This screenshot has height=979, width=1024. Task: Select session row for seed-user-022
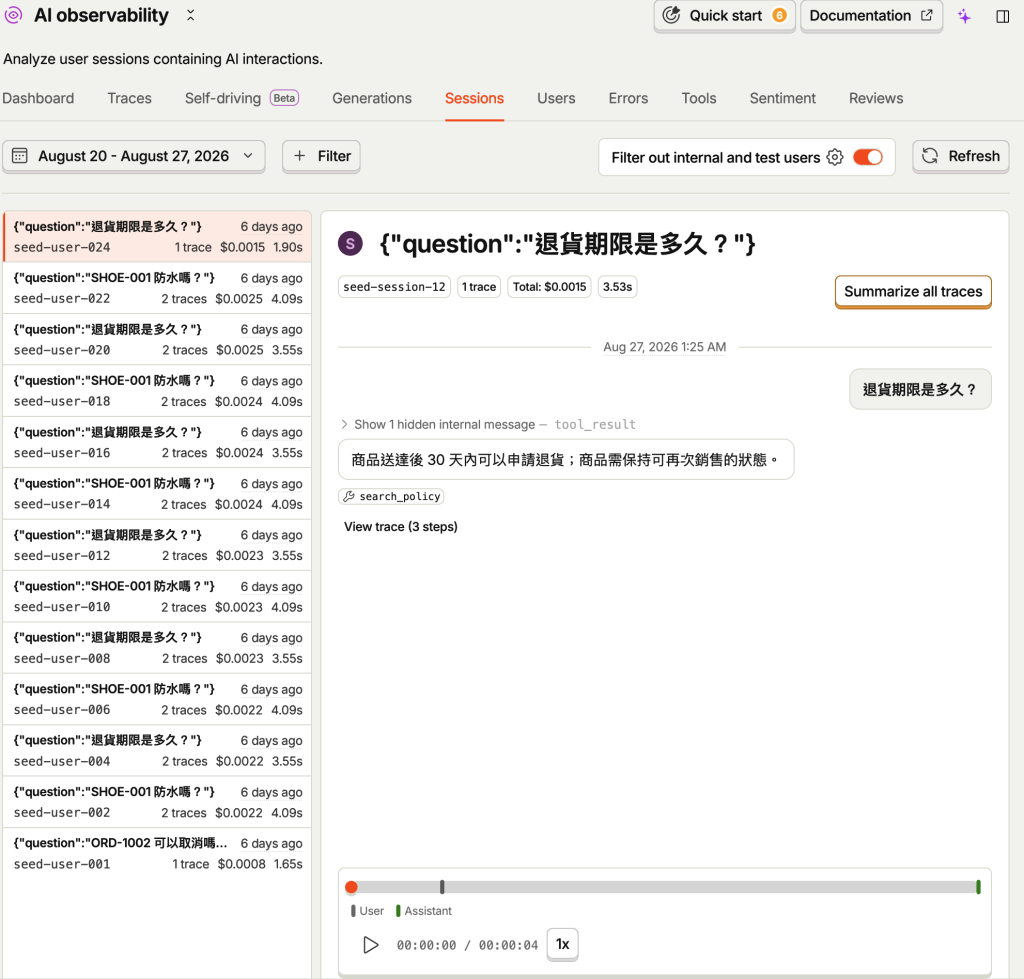point(157,288)
